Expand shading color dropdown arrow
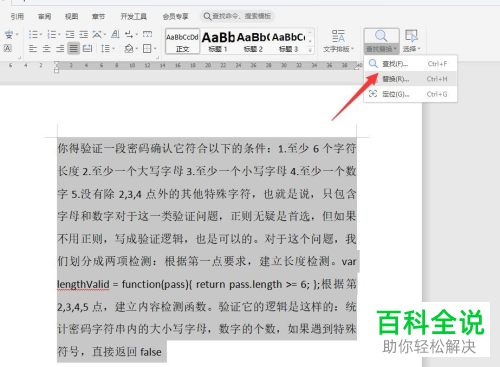Image resolution: width=500 pixels, height=367 pixels. pyautogui.click(x=137, y=49)
